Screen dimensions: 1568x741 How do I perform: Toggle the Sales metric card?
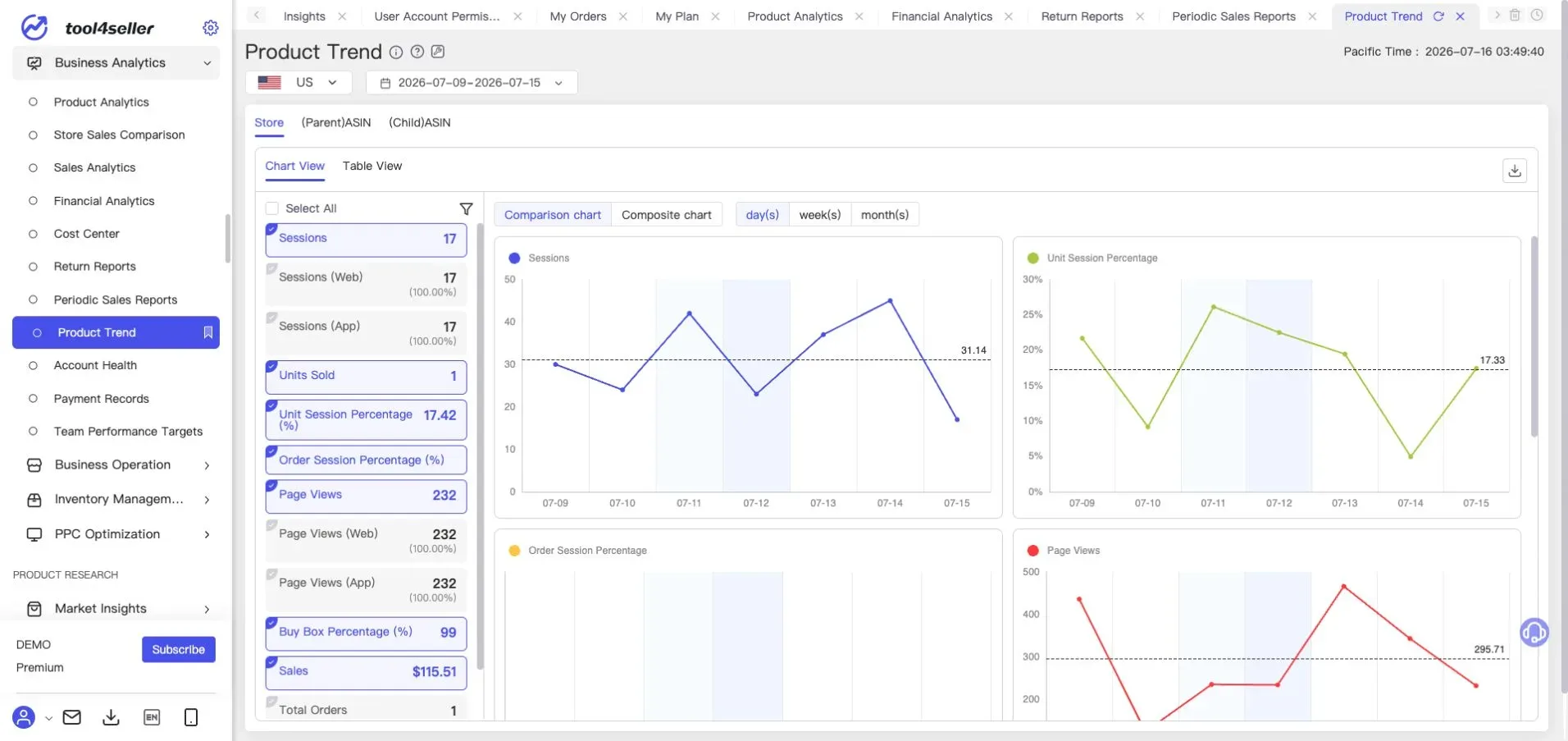click(366, 672)
